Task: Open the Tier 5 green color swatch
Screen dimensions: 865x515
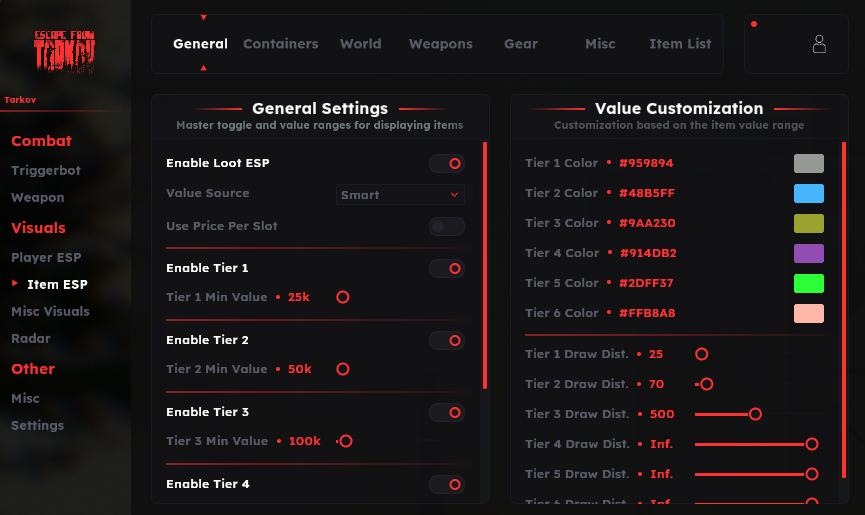Action: point(808,283)
